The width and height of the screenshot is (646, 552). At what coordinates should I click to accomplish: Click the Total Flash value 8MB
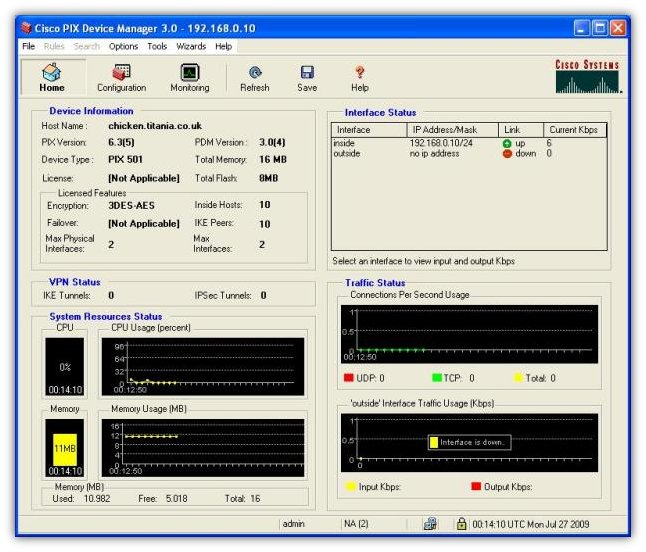269,178
